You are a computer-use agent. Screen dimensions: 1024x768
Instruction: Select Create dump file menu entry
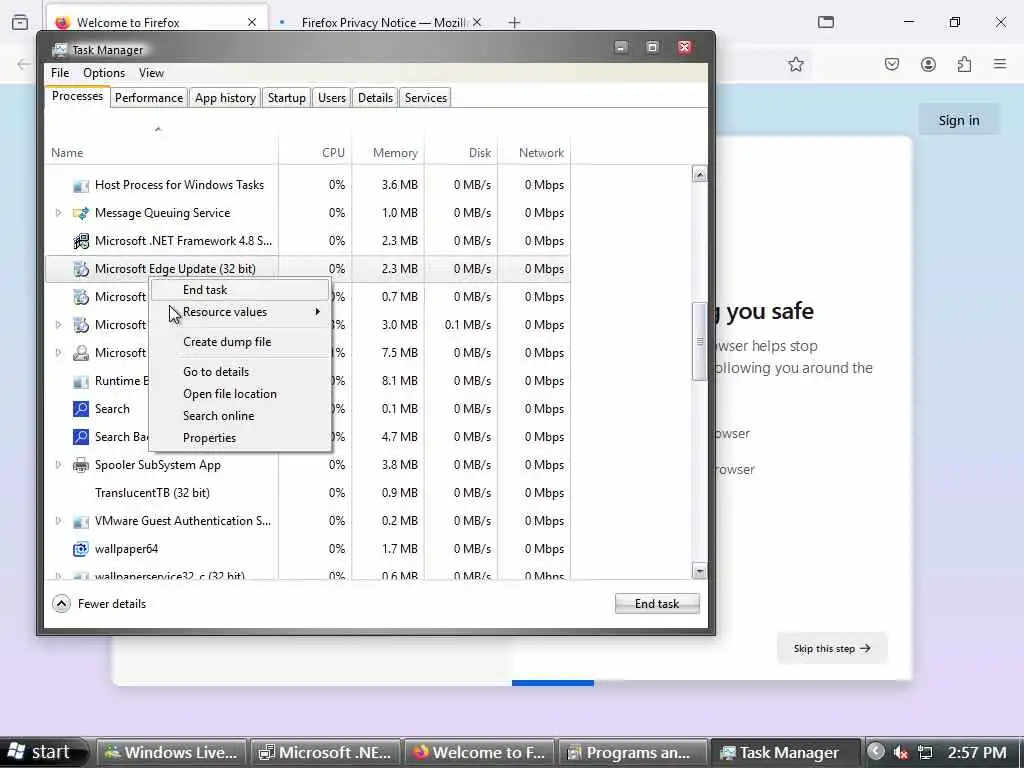tap(240, 342)
